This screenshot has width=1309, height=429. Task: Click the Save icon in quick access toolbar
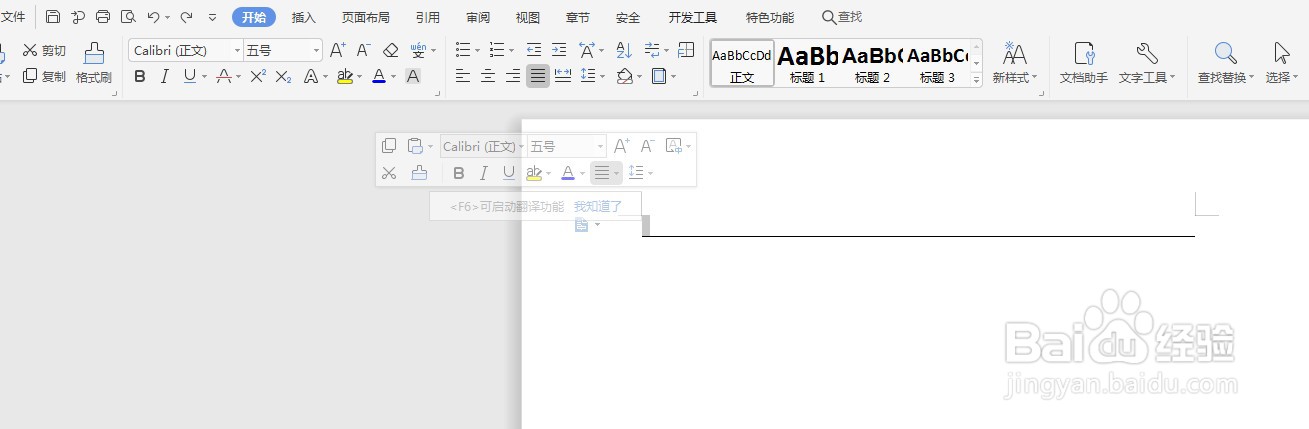point(53,17)
